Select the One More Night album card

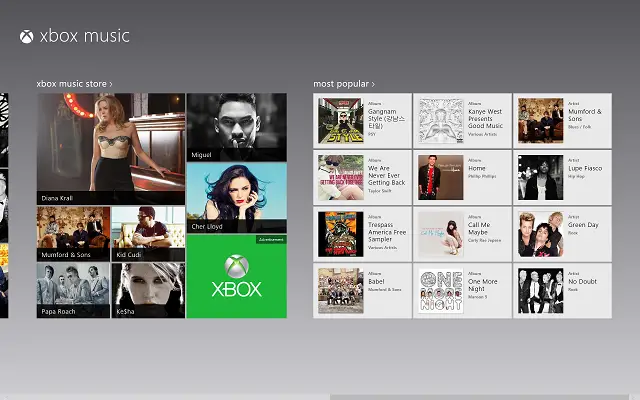[462, 291]
